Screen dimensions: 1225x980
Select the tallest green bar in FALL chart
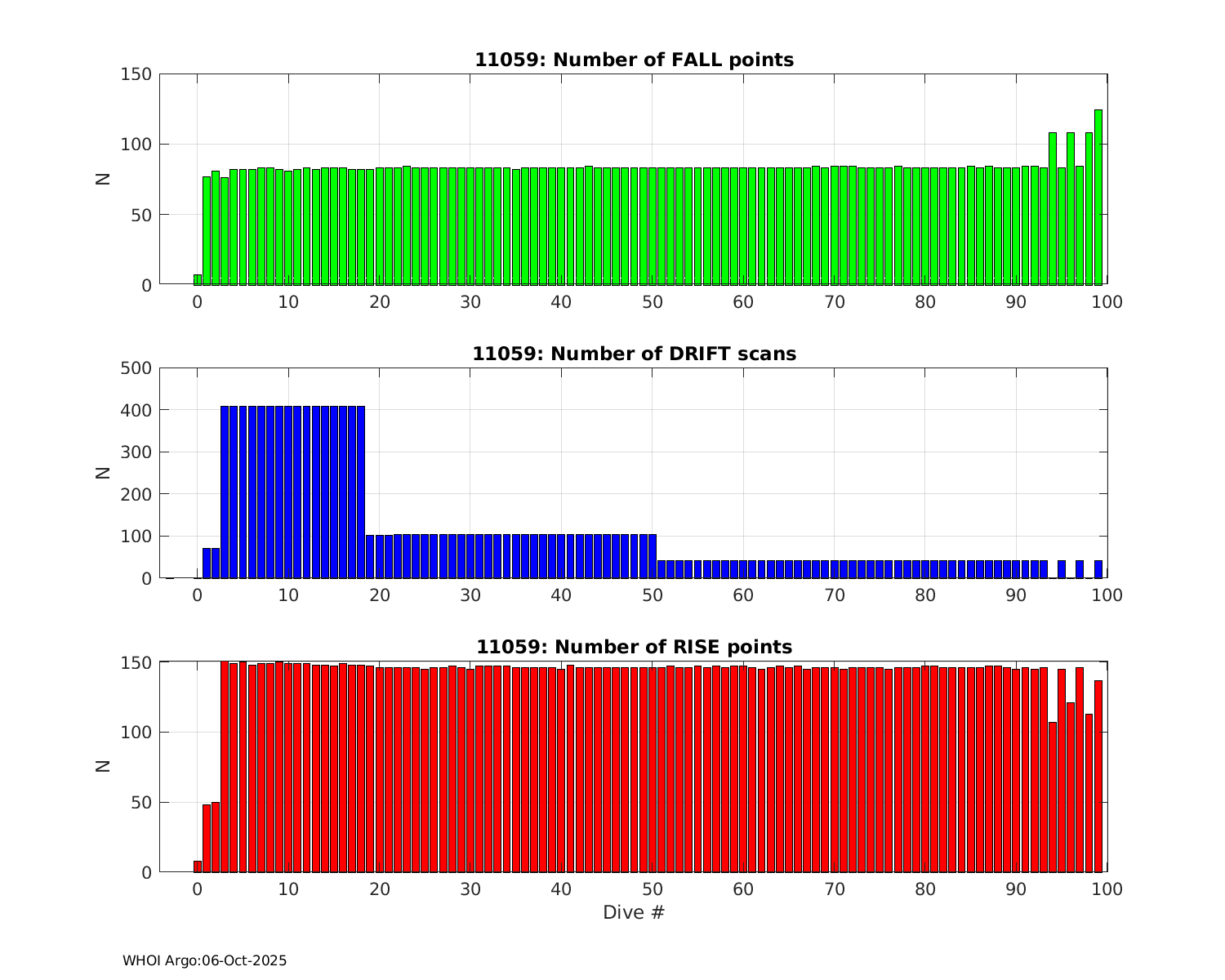coord(1098,198)
